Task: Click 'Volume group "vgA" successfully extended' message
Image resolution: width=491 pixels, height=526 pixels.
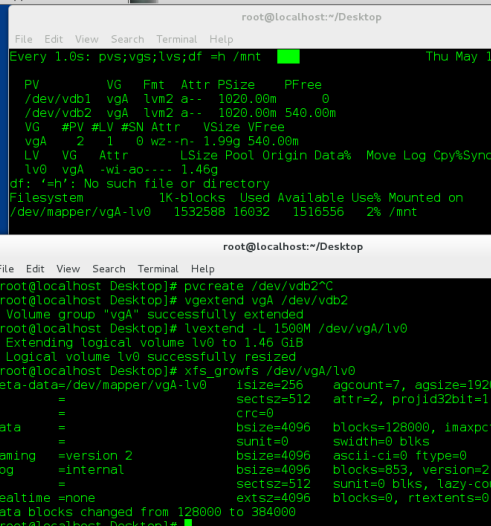Action: point(155,315)
